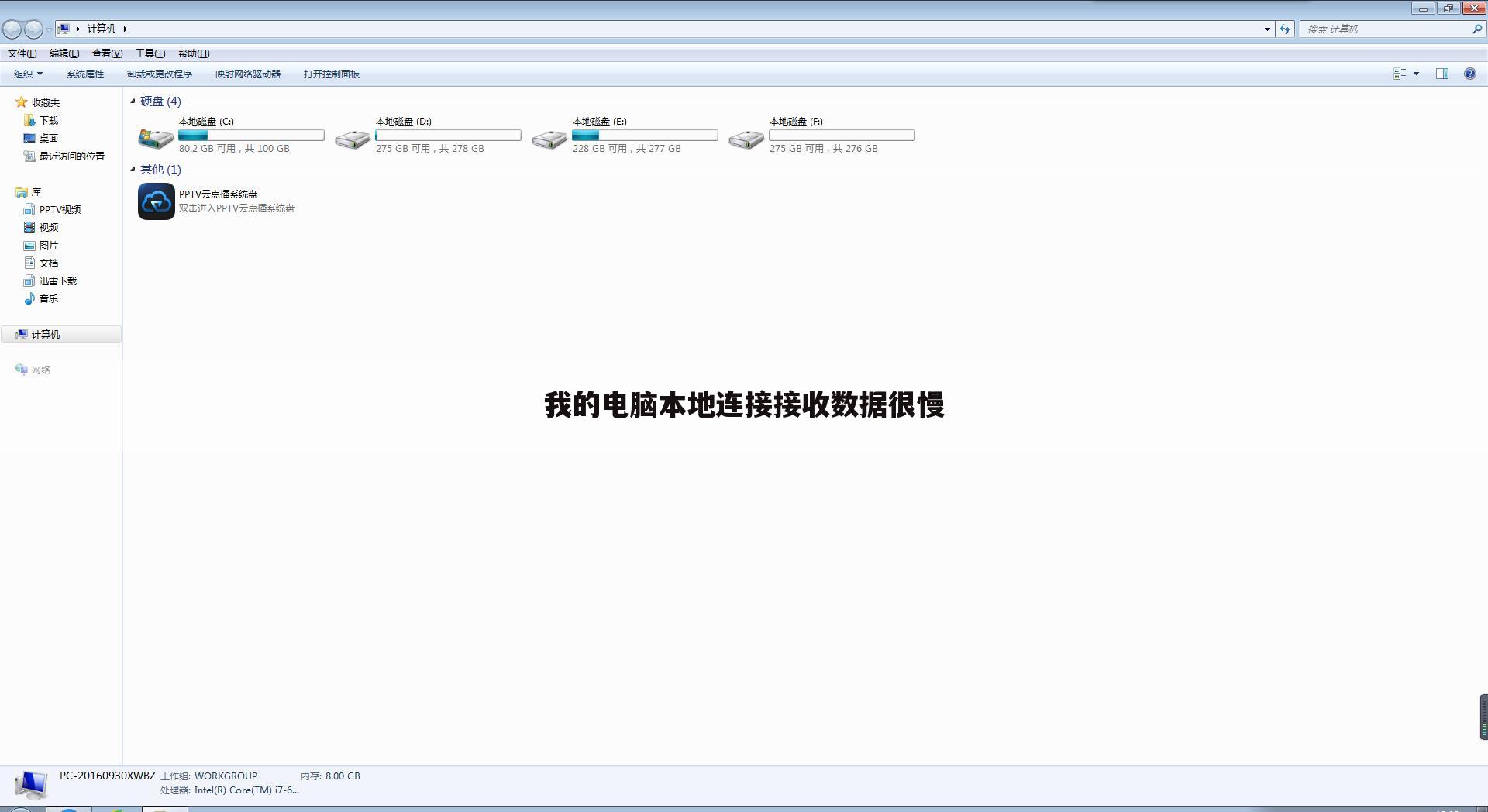Open 文档 library in sidebar
The height and width of the screenshot is (812, 1488).
40,263
